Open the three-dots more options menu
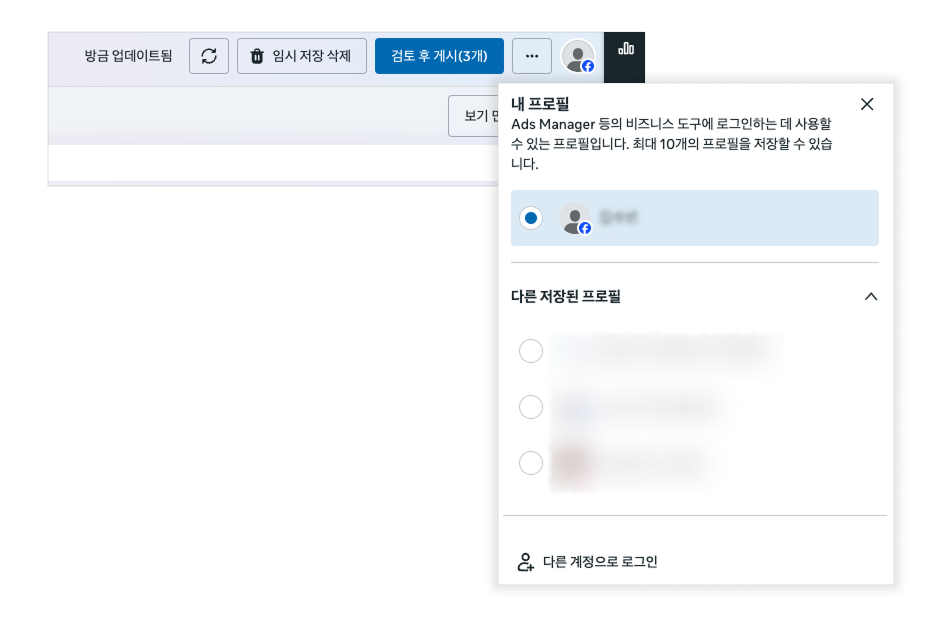 (x=532, y=56)
